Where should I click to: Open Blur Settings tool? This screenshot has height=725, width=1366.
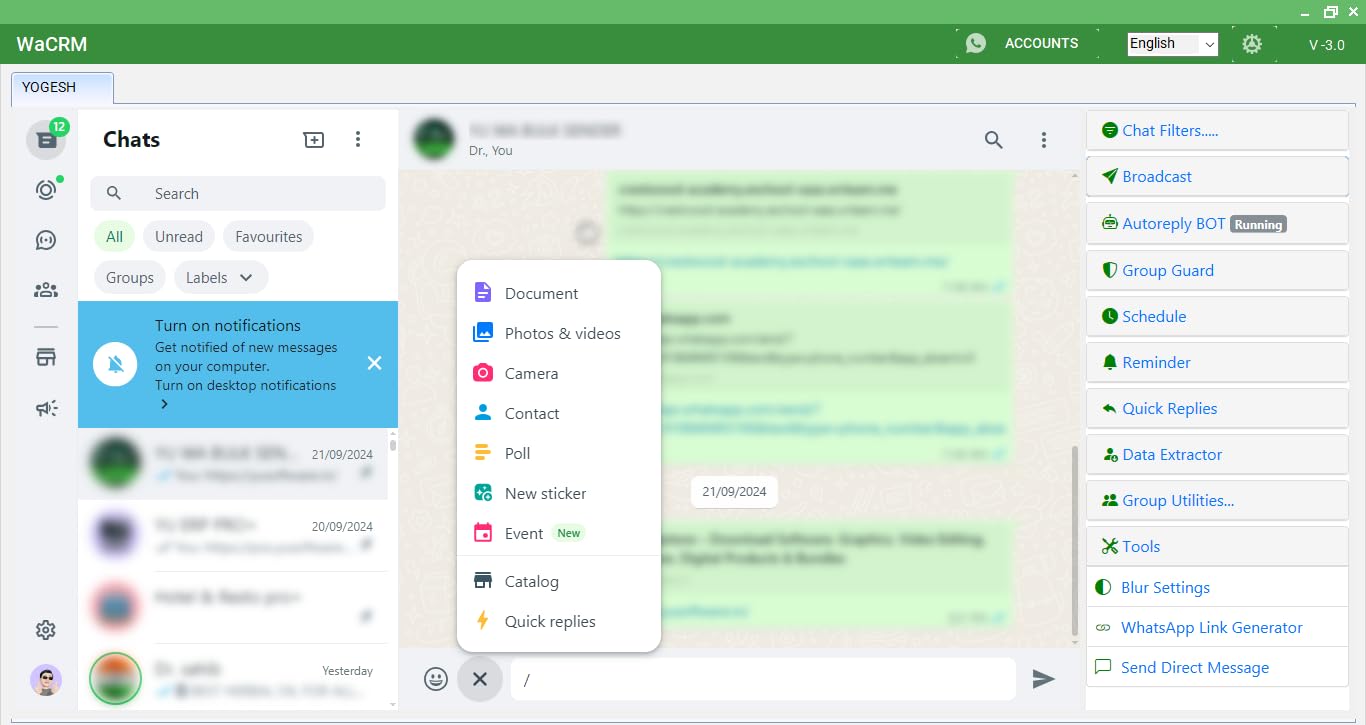[x=1217, y=587]
